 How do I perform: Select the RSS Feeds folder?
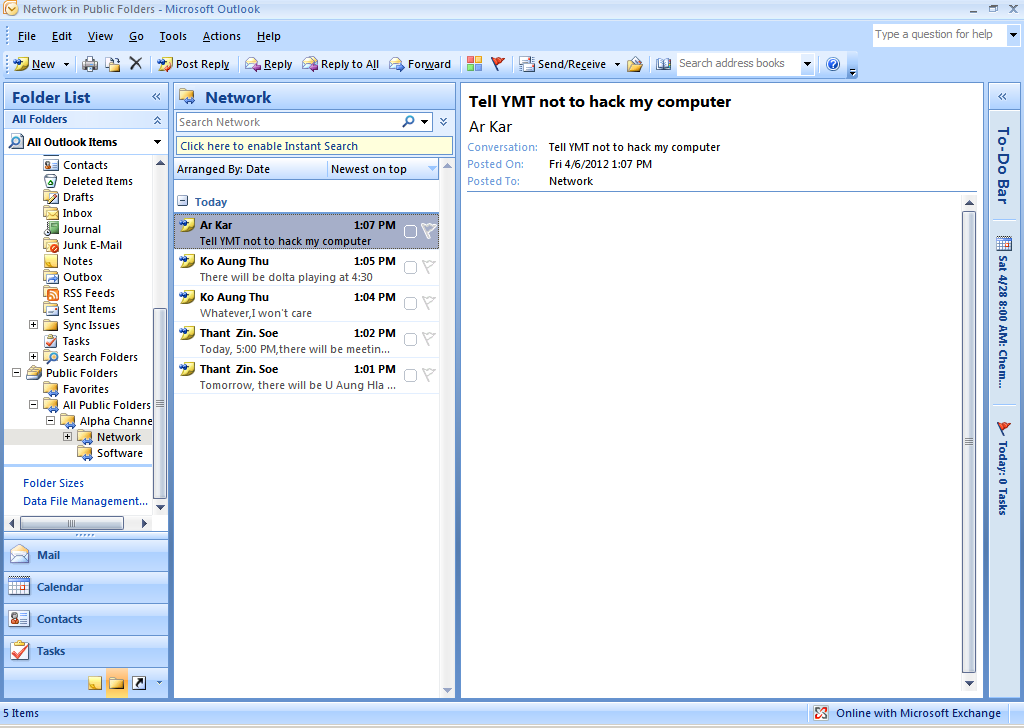click(x=89, y=293)
